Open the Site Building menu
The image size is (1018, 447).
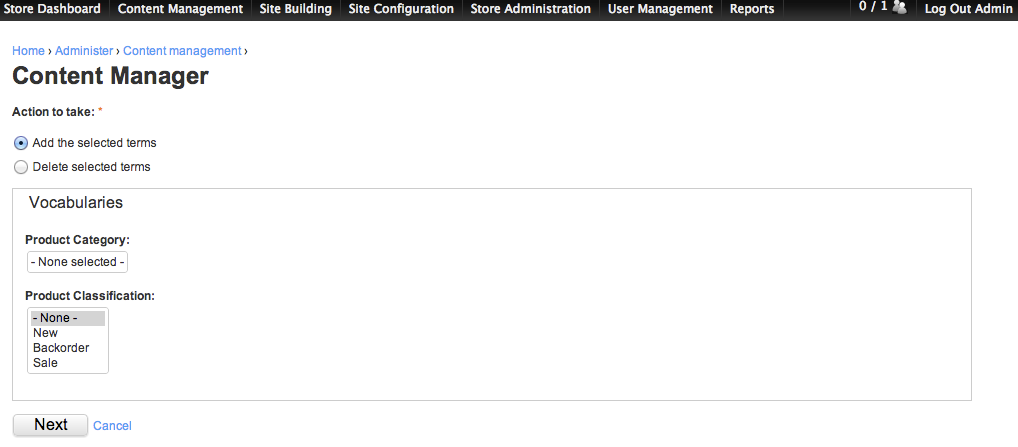[295, 9]
